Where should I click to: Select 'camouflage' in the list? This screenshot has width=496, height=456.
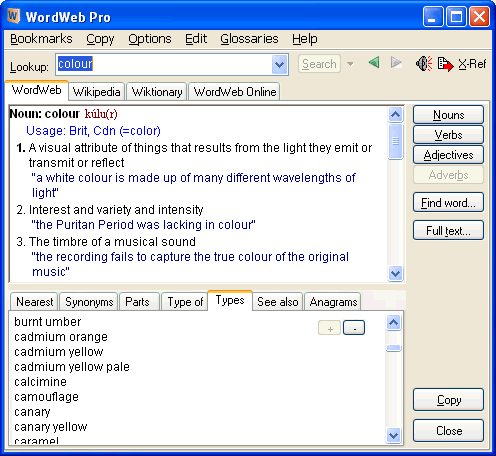click(47, 397)
